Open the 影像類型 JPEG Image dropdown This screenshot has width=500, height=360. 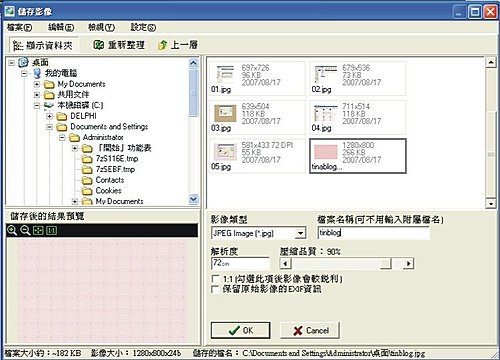pyautogui.click(x=300, y=233)
